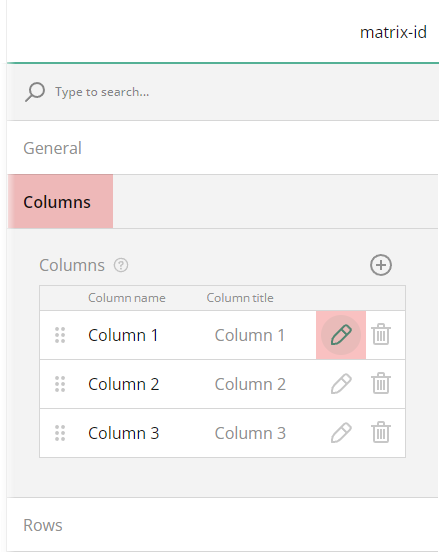
Task: Select the Column 1 name cell
Action: point(123,335)
